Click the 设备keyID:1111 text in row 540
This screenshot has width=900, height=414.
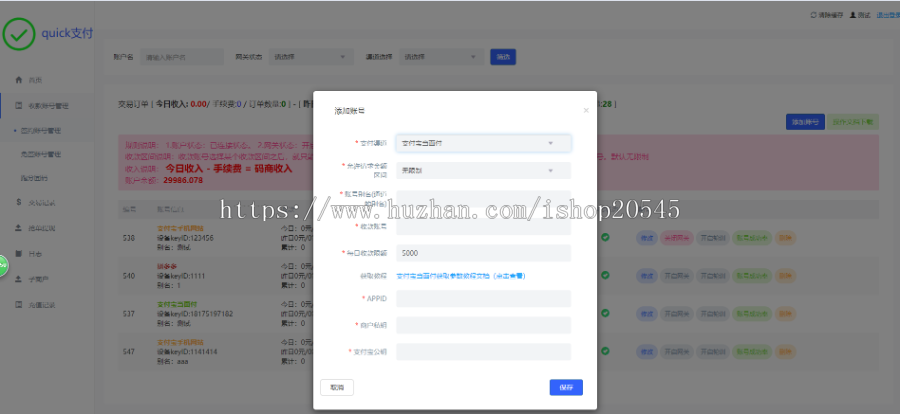(x=181, y=276)
